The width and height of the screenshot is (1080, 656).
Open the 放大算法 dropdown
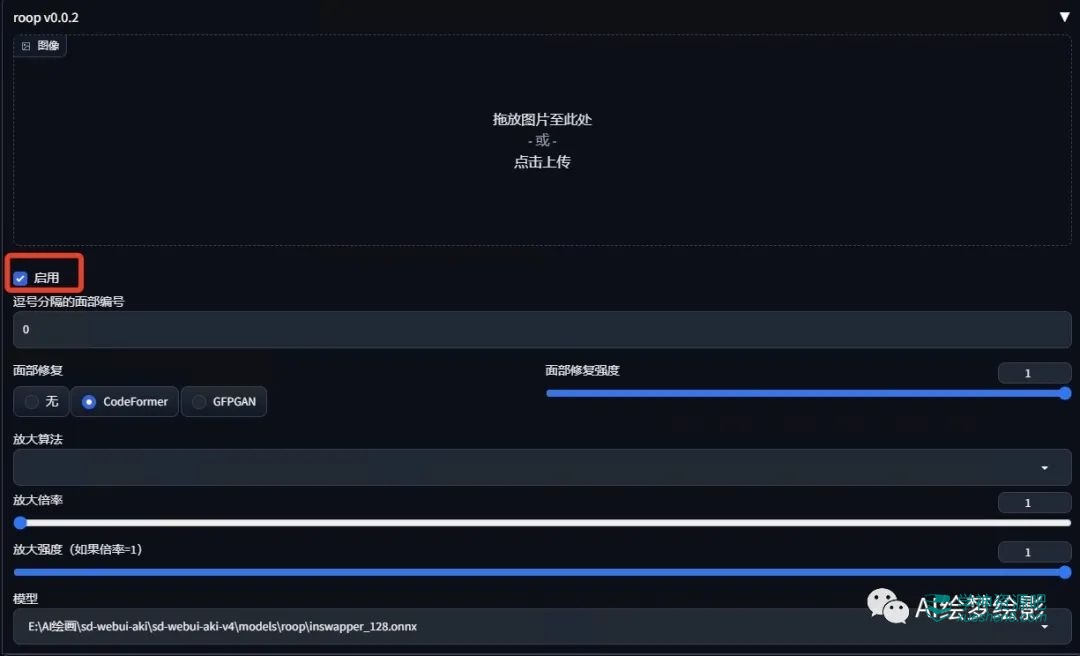tap(542, 467)
